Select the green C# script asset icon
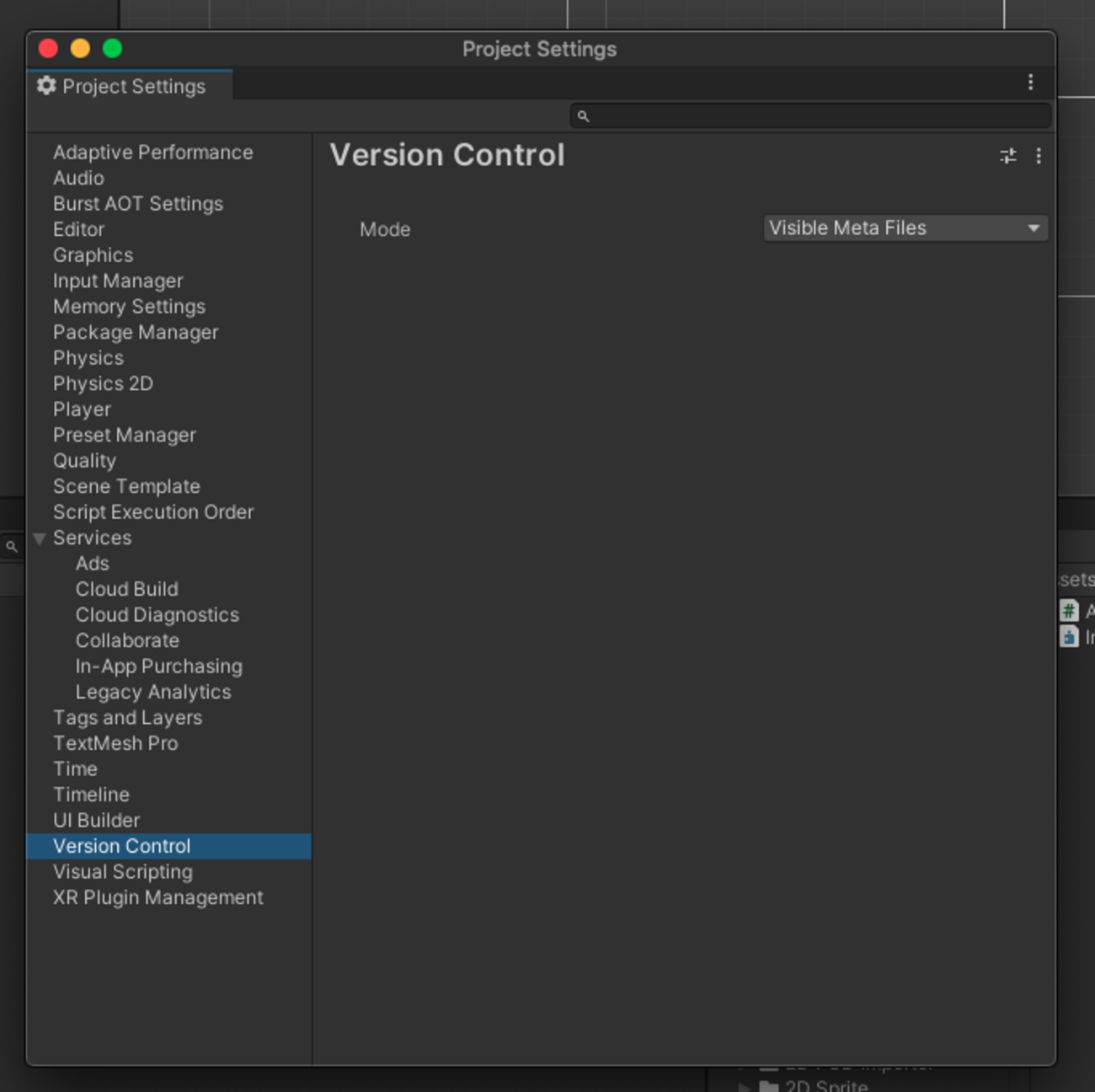This screenshot has width=1095, height=1092. [x=1068, y=611]
